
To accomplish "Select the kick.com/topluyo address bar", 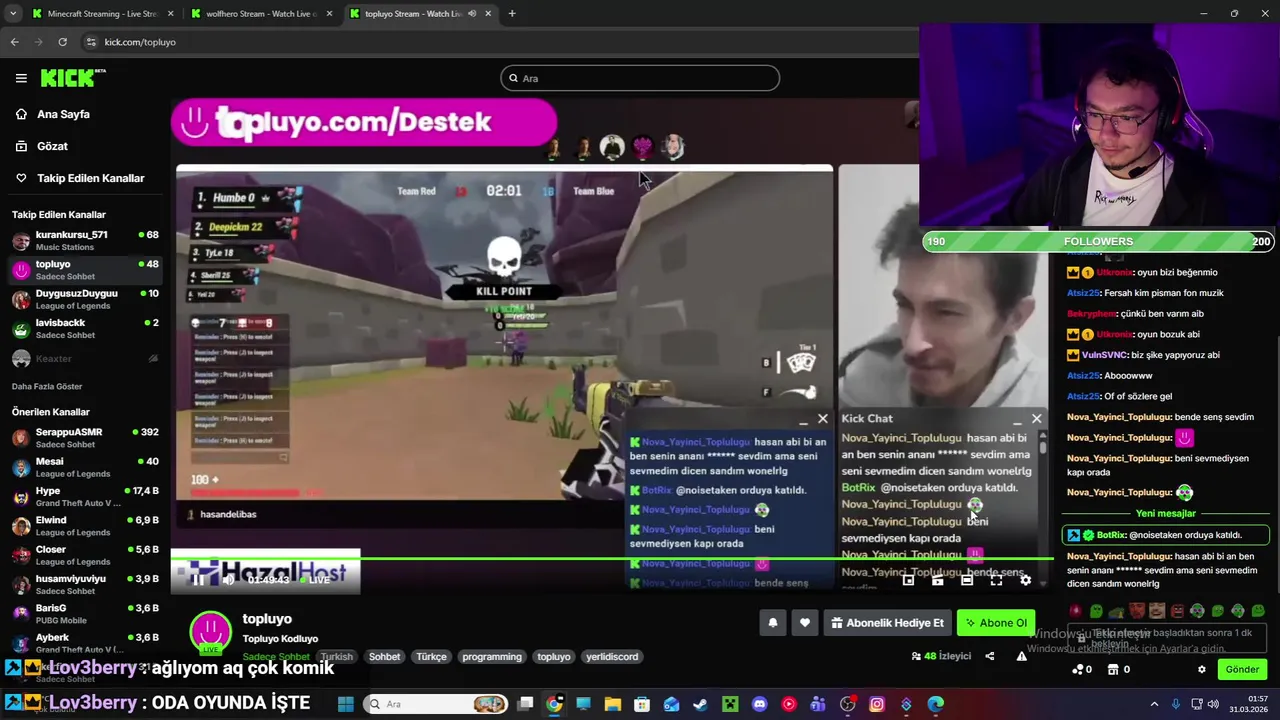I will (140, 42).
